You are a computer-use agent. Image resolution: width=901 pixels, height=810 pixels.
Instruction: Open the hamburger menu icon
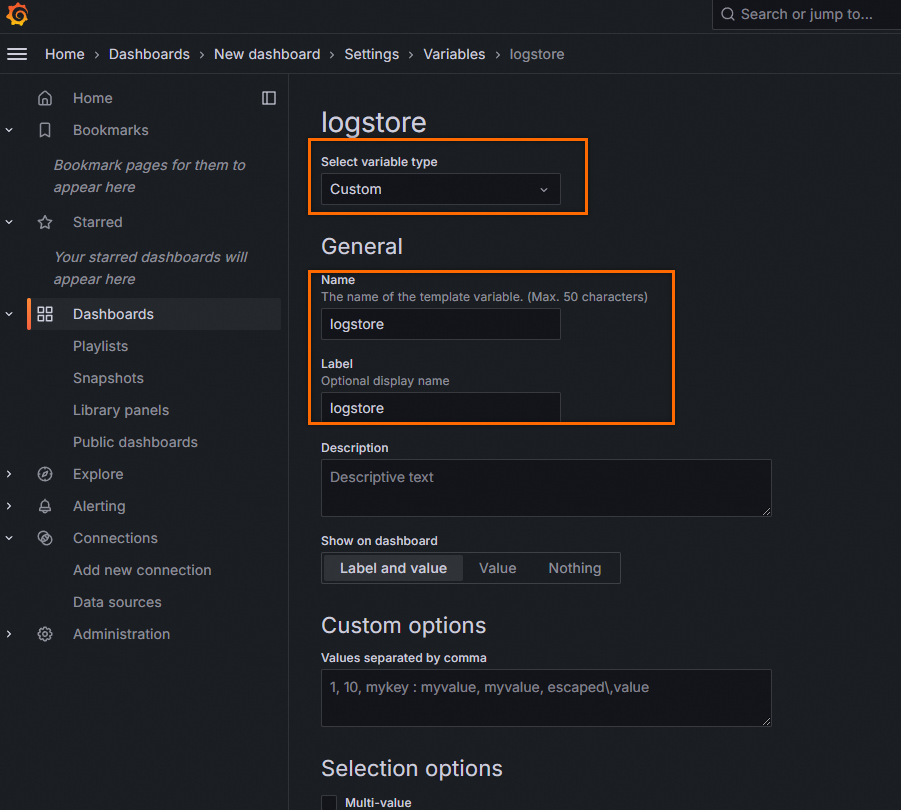17,54
